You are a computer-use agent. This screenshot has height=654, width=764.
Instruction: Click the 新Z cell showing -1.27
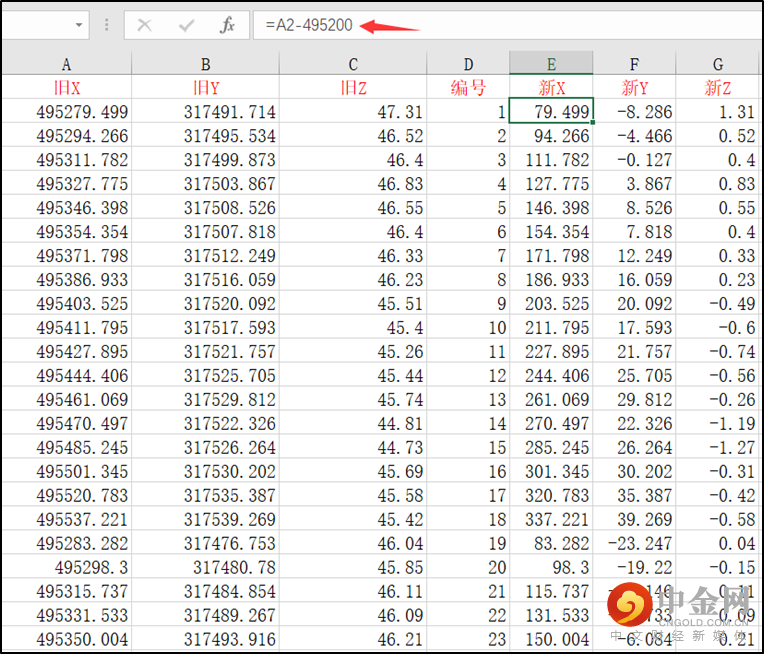[x=718, y=448]
